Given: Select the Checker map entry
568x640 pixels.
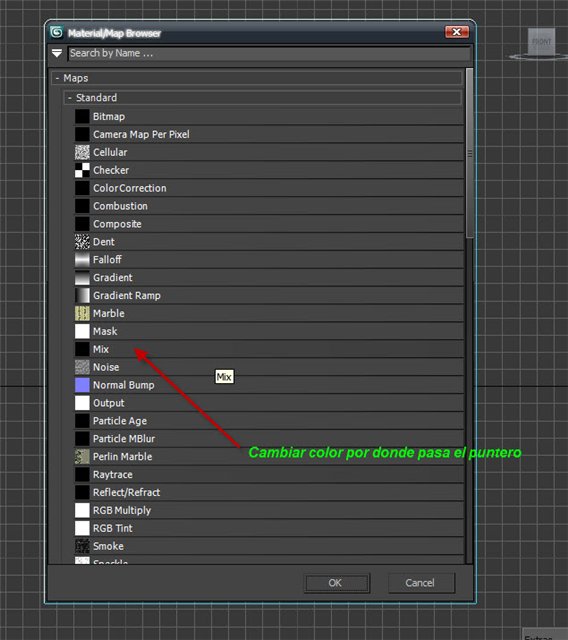Looking at the screenshot, I should (x=269, y=170).
